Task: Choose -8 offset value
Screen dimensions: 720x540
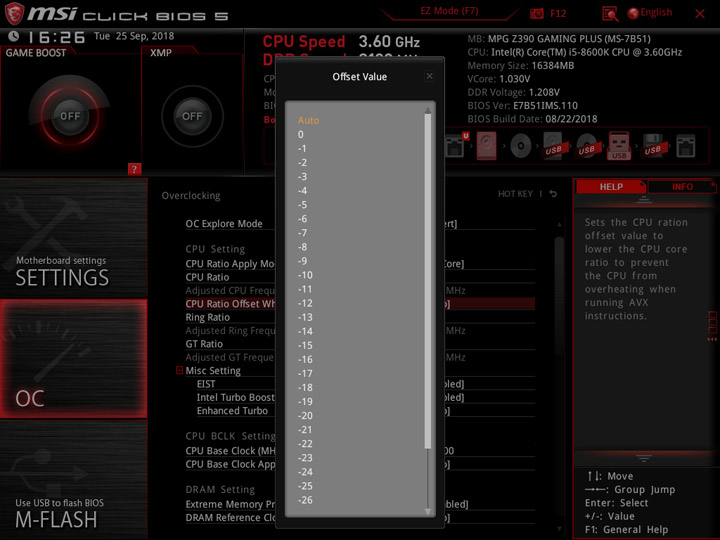Action: tap(302, 247)
